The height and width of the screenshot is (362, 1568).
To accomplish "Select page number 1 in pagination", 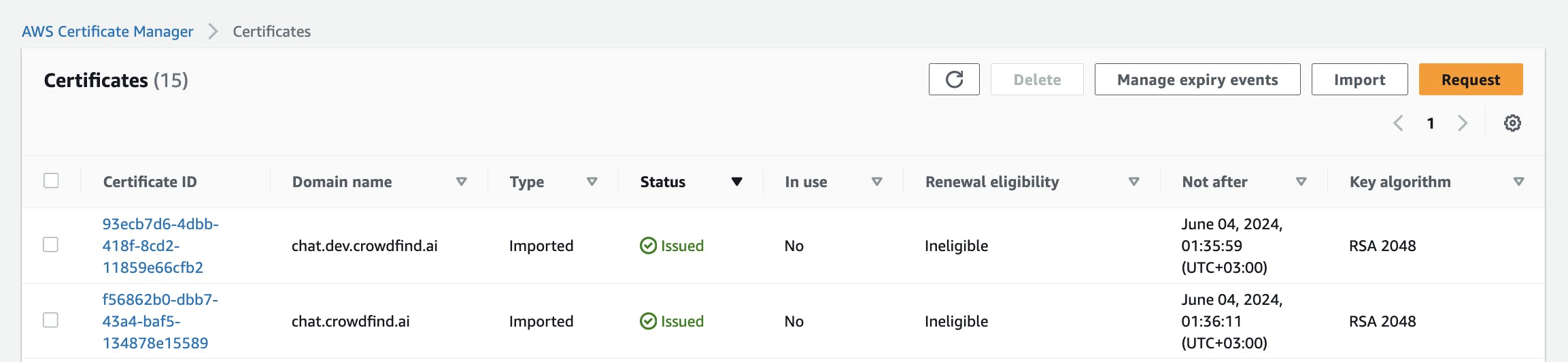I will coord(1431,123).
